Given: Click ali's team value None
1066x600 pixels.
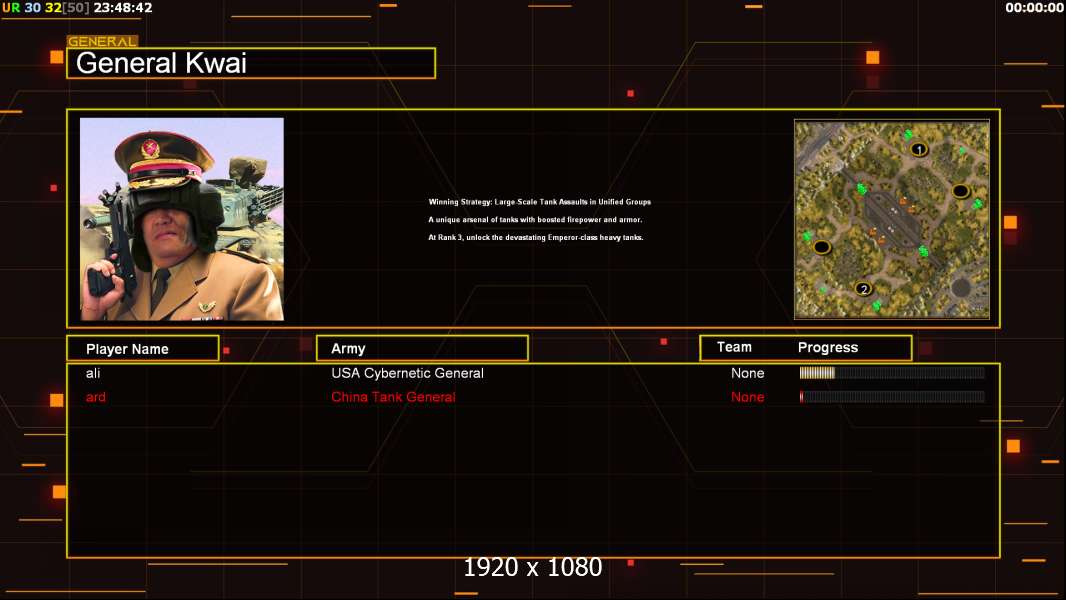Looking at the screenshot, I should (747, 373).
